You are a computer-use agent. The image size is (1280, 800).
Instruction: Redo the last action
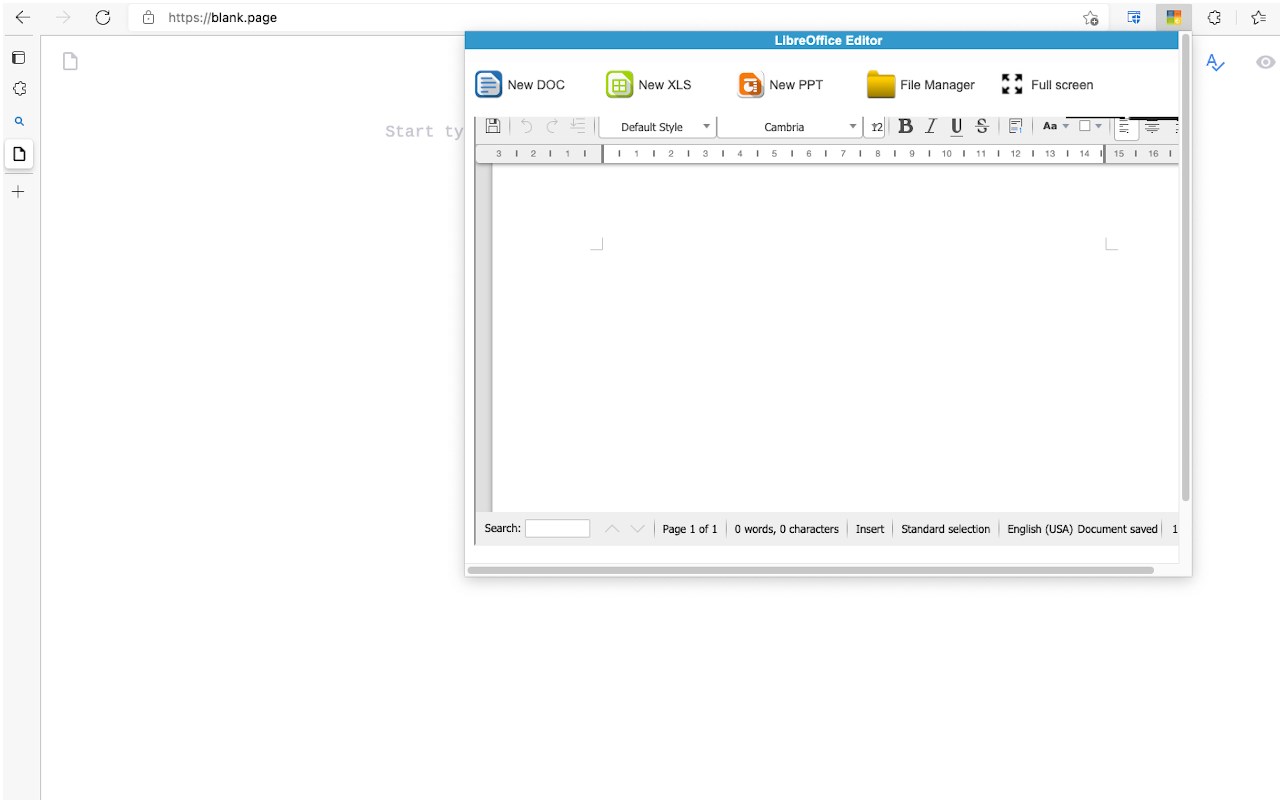point(552,126)
